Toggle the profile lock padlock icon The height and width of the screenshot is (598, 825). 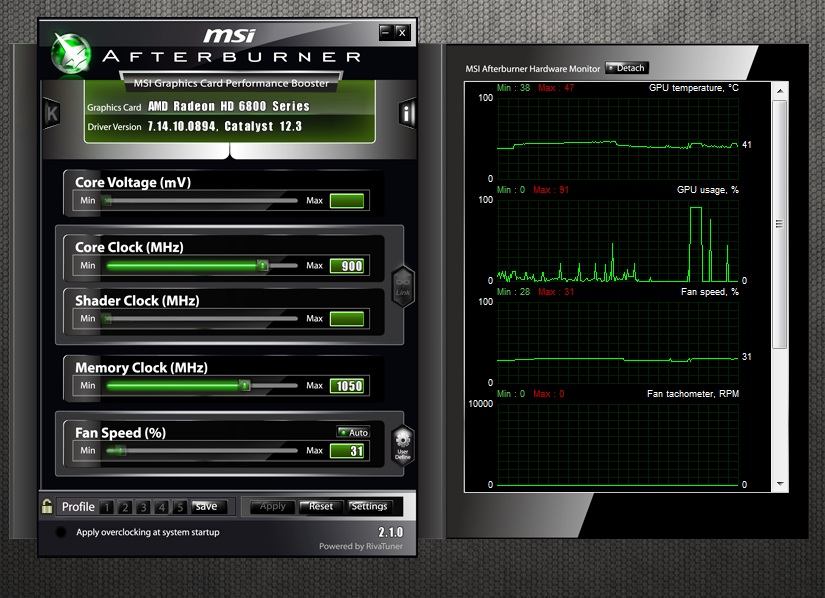click(x=47, y=506)
